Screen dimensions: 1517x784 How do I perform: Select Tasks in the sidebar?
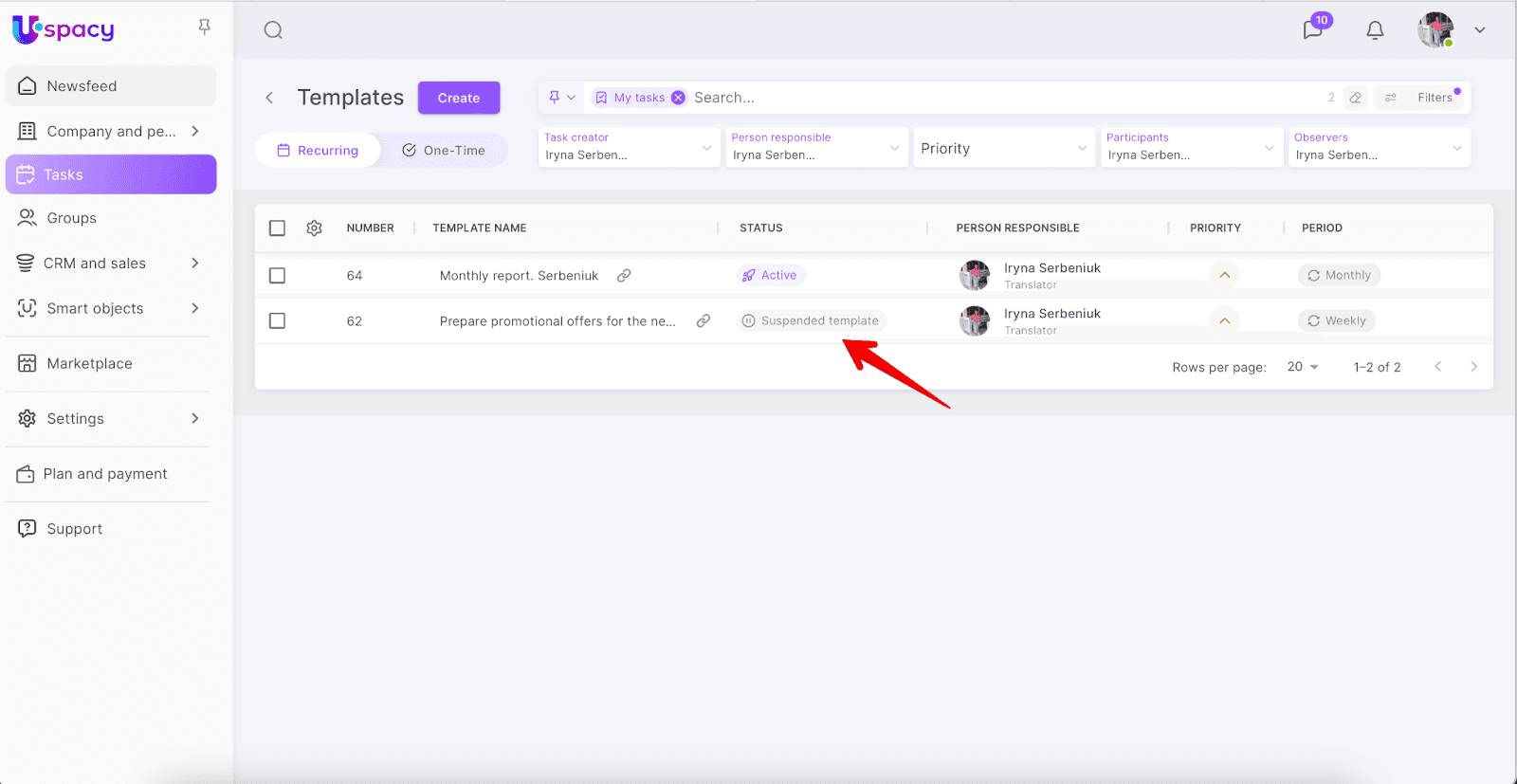[111, 174]
